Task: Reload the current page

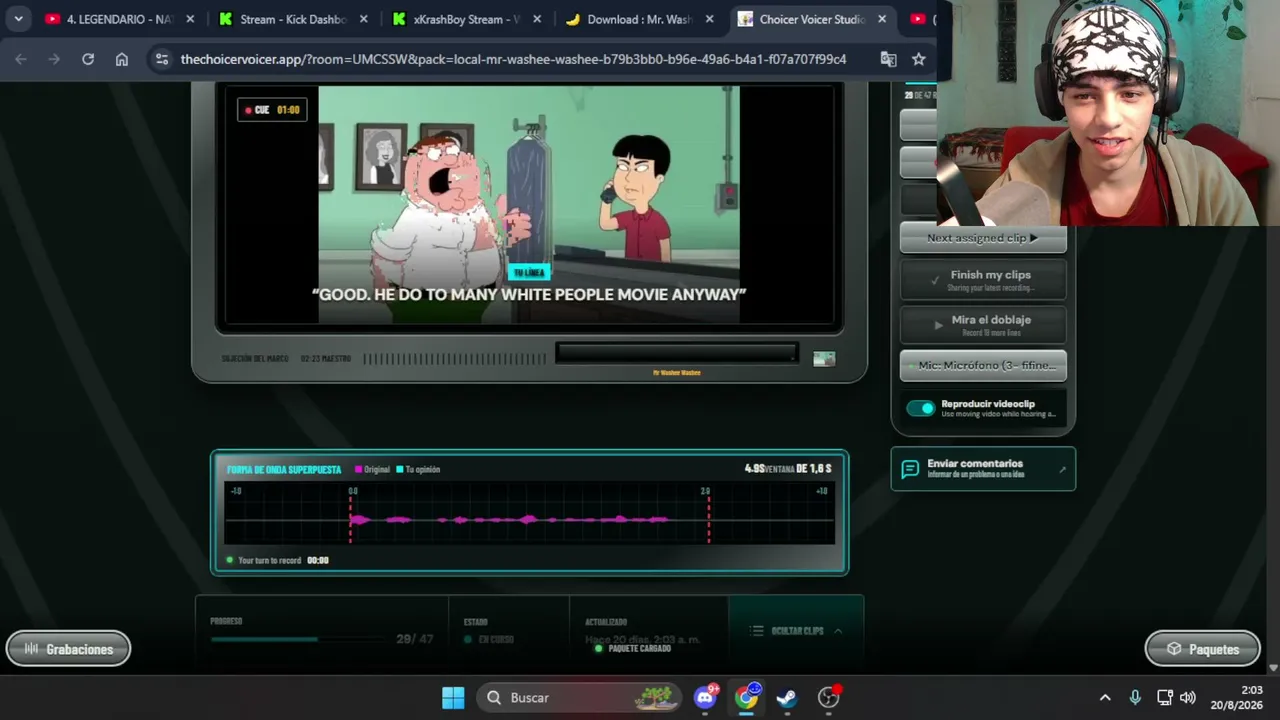Action: point(88,59)
